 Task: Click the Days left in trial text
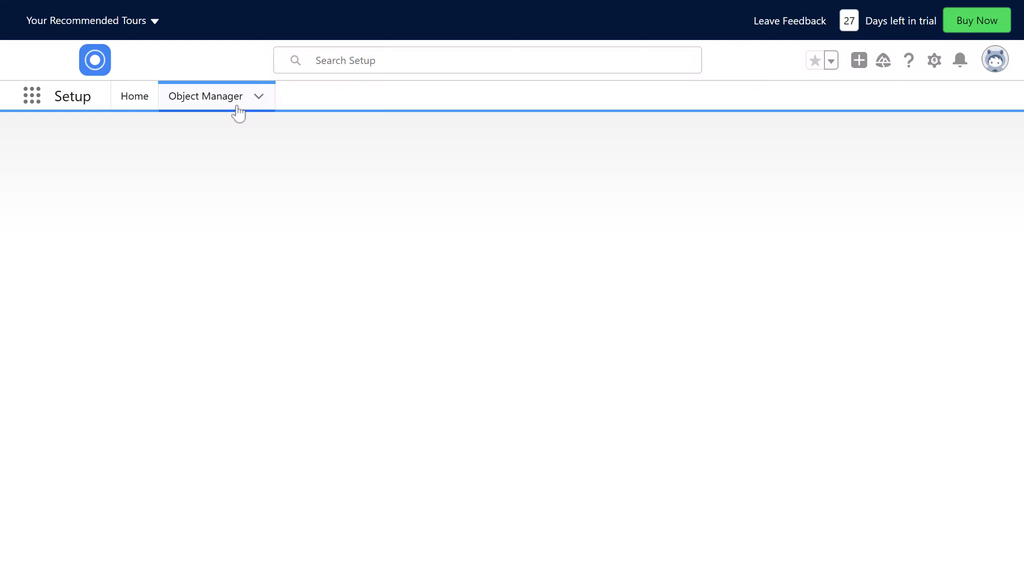pyautogui.click(x=900, y=20)
